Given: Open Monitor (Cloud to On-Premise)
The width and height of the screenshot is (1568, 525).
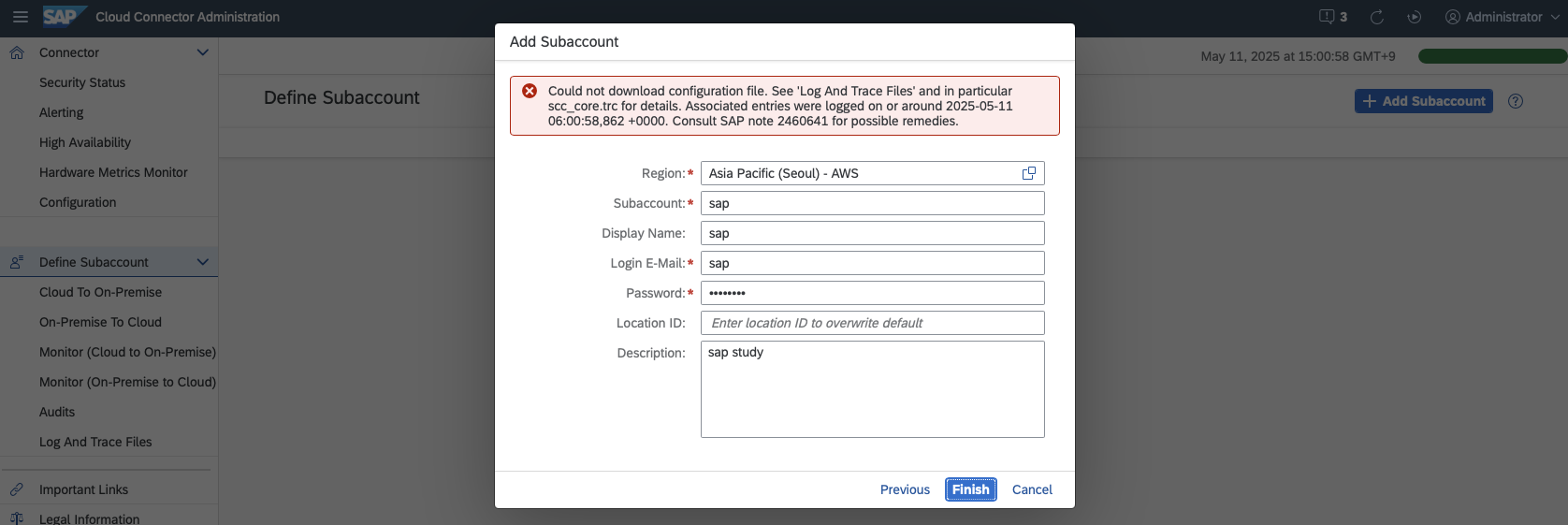Looking at the screenshot, I should (127, 352).
